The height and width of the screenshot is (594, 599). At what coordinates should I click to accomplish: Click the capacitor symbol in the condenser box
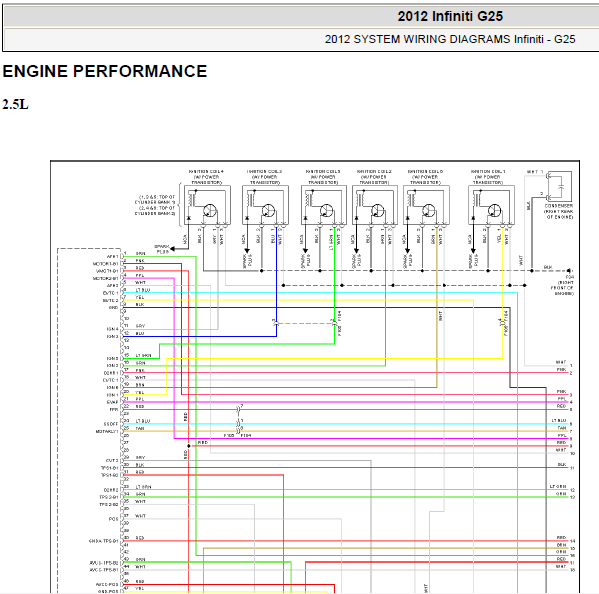561,187
